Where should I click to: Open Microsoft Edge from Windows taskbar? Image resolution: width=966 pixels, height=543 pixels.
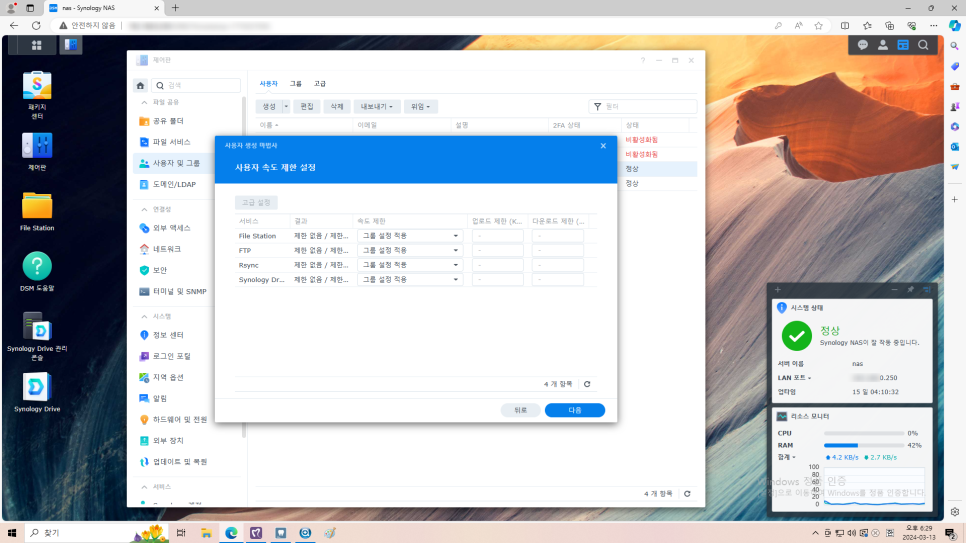[231, 533]
